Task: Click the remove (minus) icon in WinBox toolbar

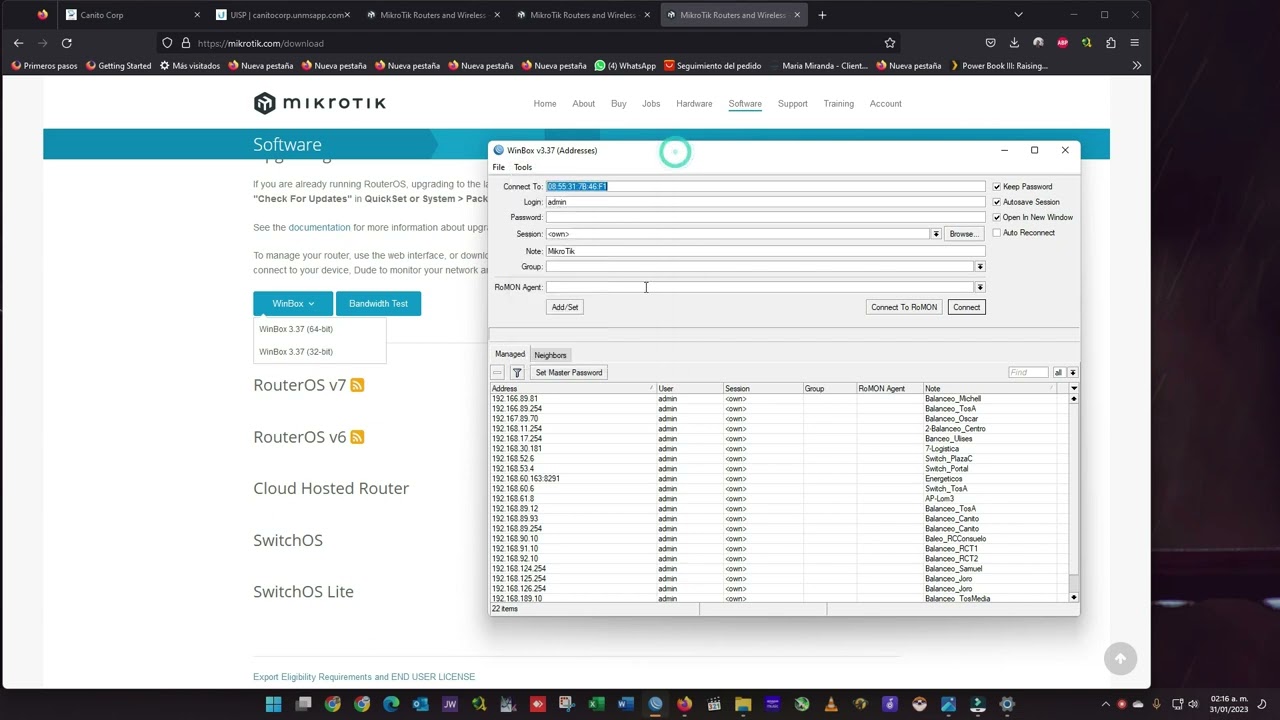Action: (497, 372)
